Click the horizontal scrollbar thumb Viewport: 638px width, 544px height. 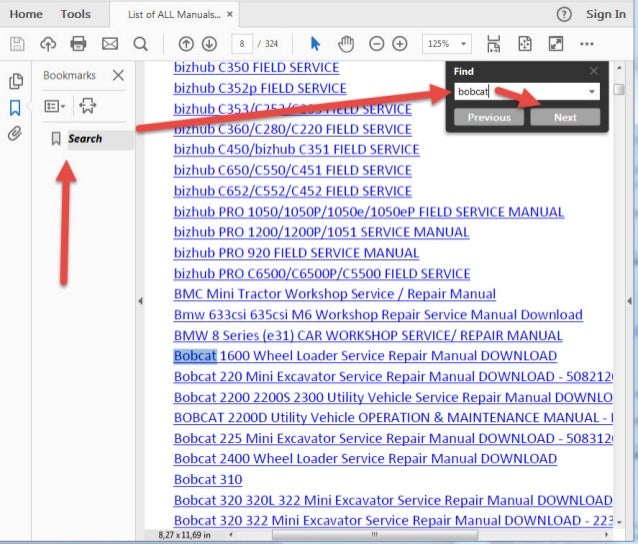click(x=375, y=534)
